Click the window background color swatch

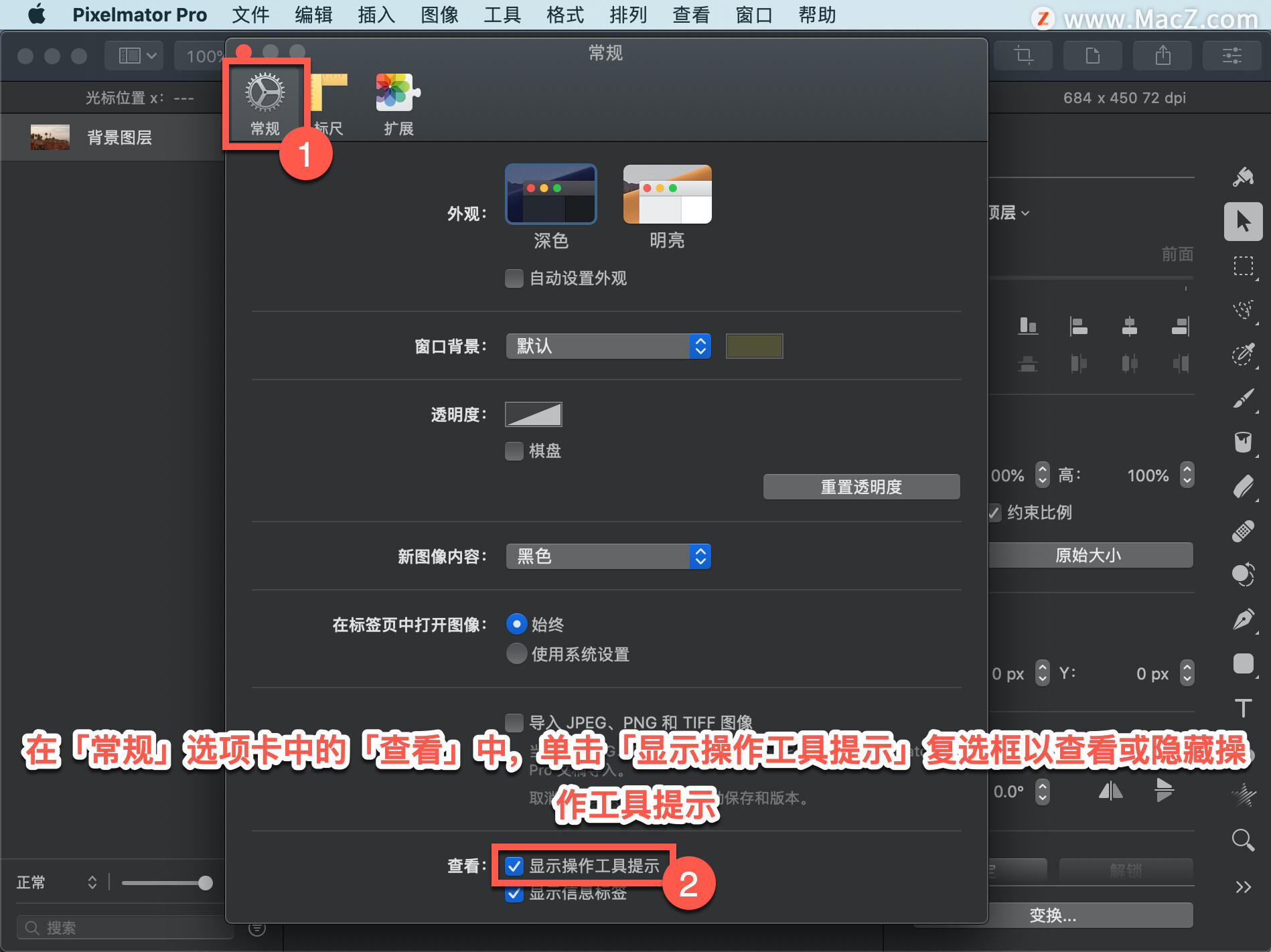(755, 346)
